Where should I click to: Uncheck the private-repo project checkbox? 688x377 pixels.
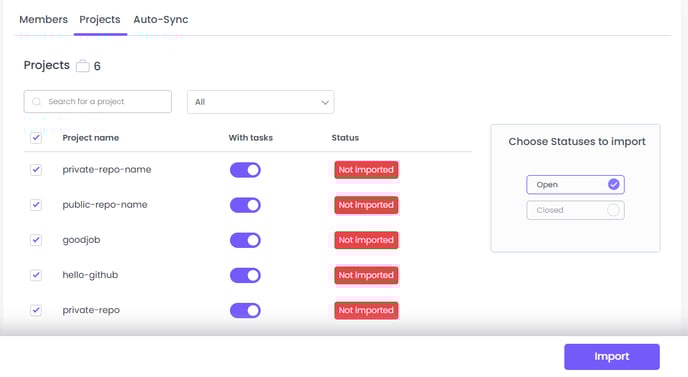click(36, 310)
